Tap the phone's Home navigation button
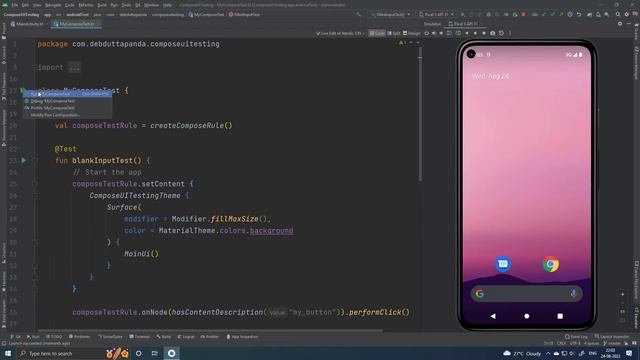The width and height of the screenshot is (640, 360). pyautogui.click(x=527, y=316)
